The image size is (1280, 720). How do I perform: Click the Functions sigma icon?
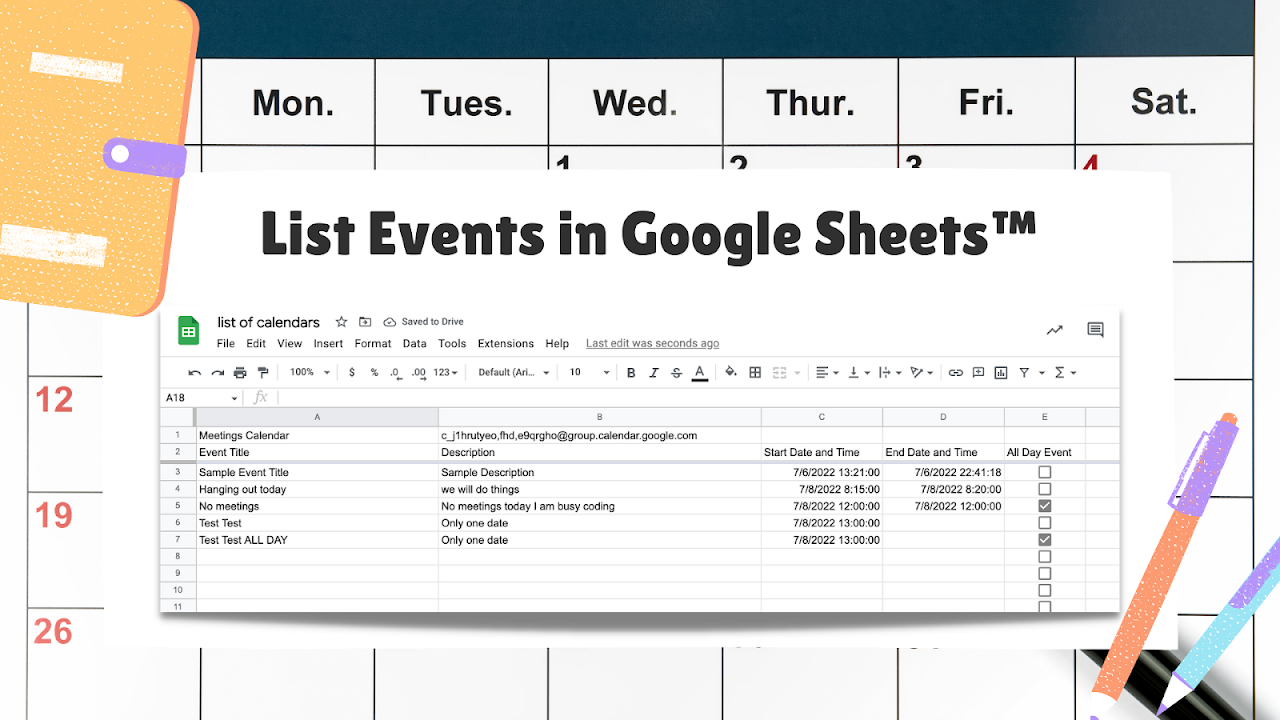tap(1059, 373)
